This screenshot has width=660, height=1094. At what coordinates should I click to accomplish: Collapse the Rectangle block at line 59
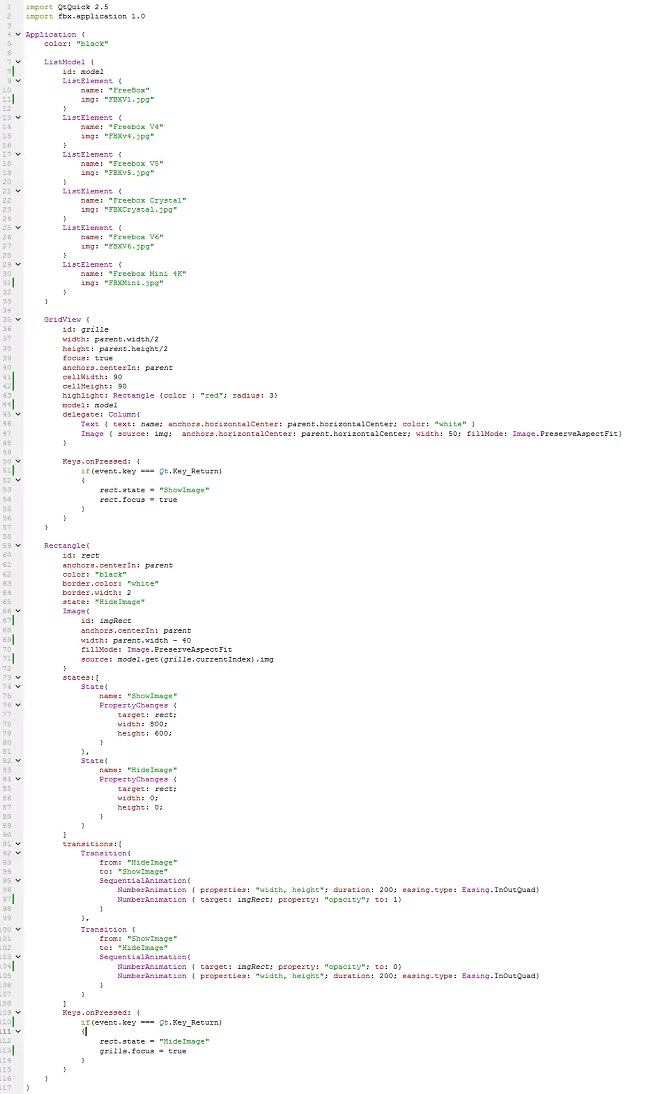tap(17, 545)
